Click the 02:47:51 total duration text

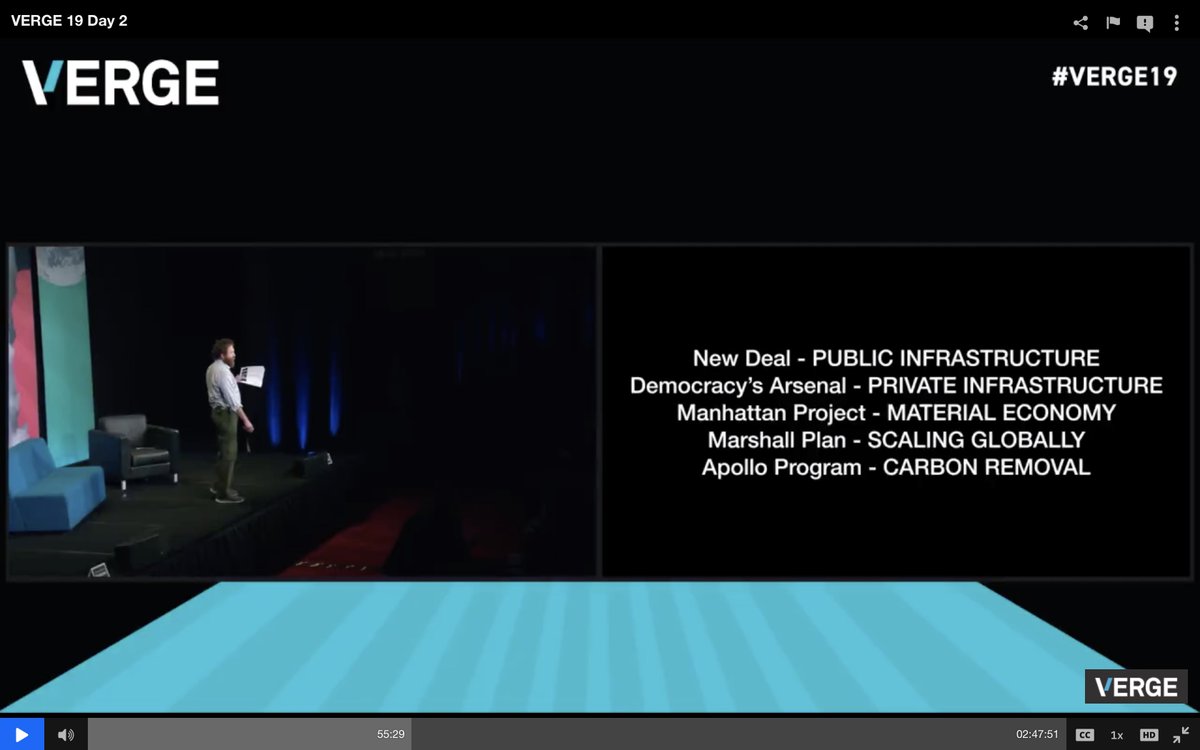(x=1037, y=734)
